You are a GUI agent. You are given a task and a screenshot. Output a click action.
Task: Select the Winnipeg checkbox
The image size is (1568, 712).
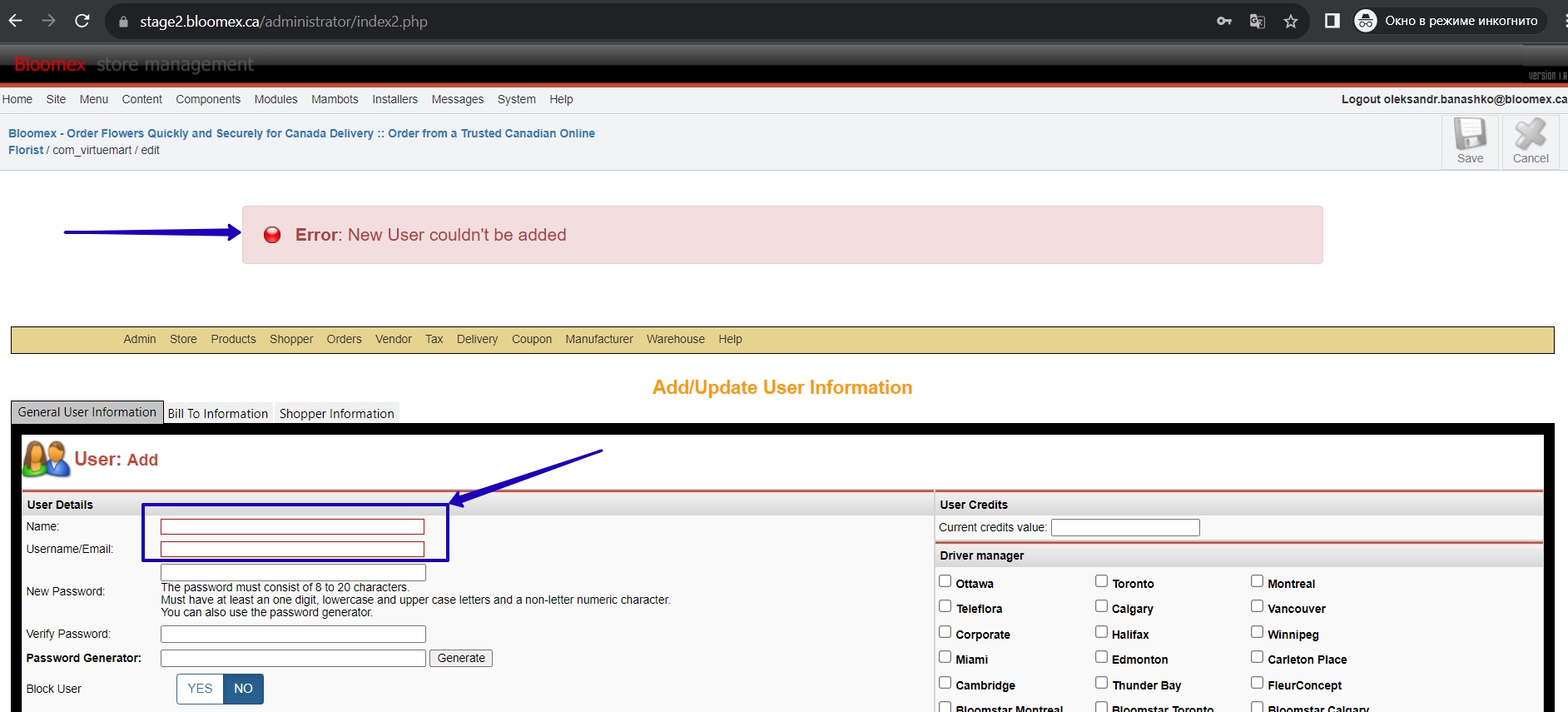pyautogui.click(x=1257, y=632)
